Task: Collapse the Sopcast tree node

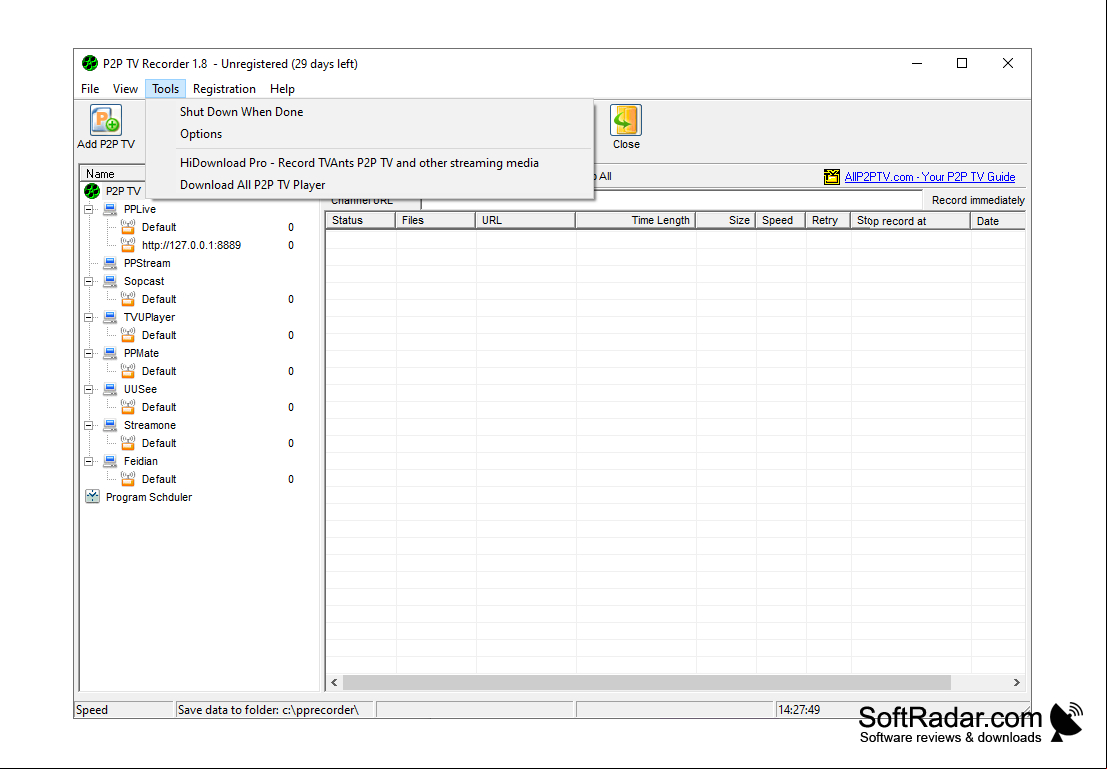Action: point(89,282)
